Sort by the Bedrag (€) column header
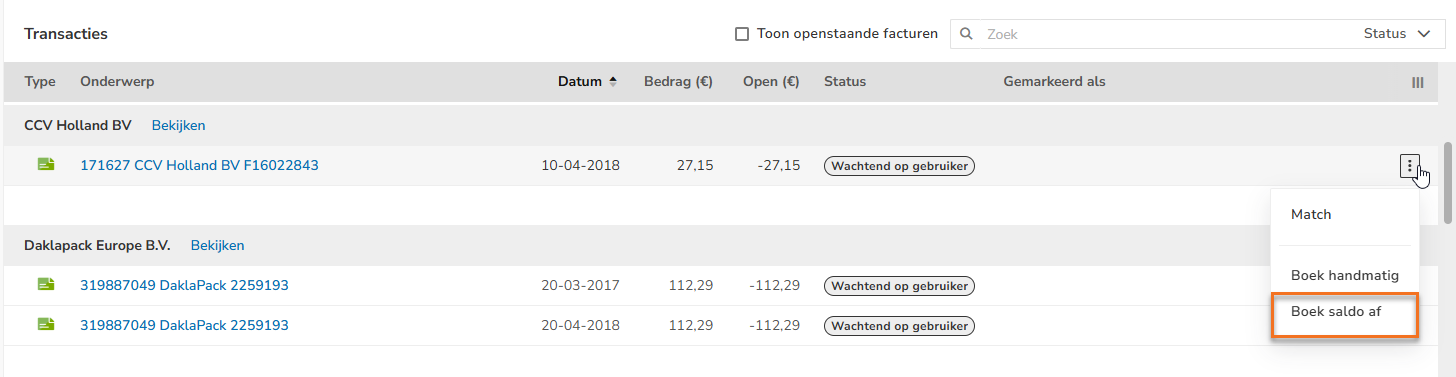1456x377 pixels. tap(678, 82)
